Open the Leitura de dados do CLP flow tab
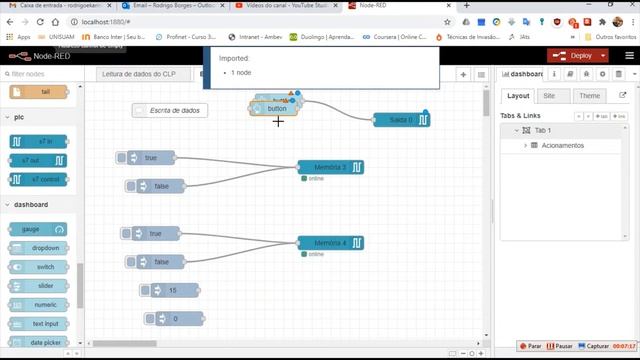This screenshot has width=640, height=360. [x=143, y=74]
